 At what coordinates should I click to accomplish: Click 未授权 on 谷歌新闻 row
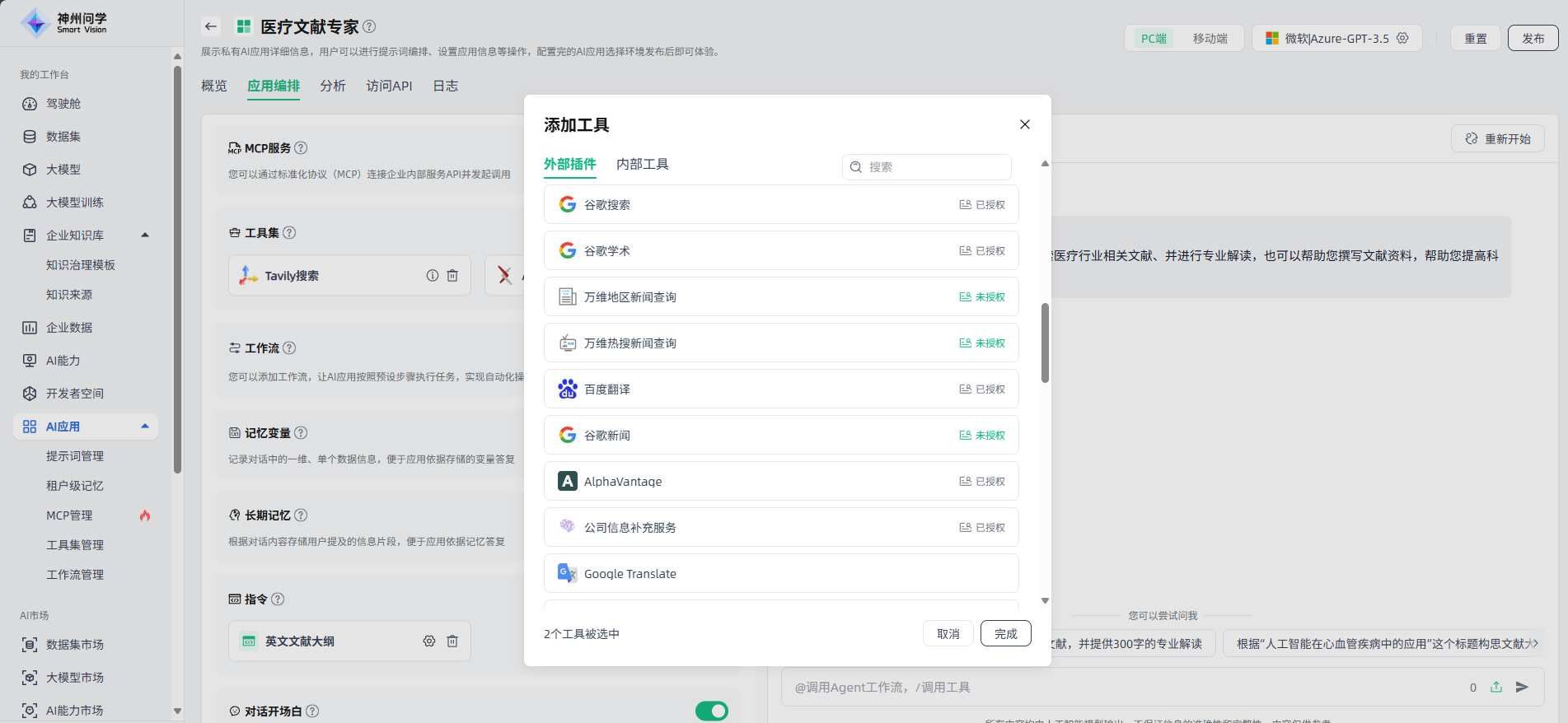click(x=982, y=436)
